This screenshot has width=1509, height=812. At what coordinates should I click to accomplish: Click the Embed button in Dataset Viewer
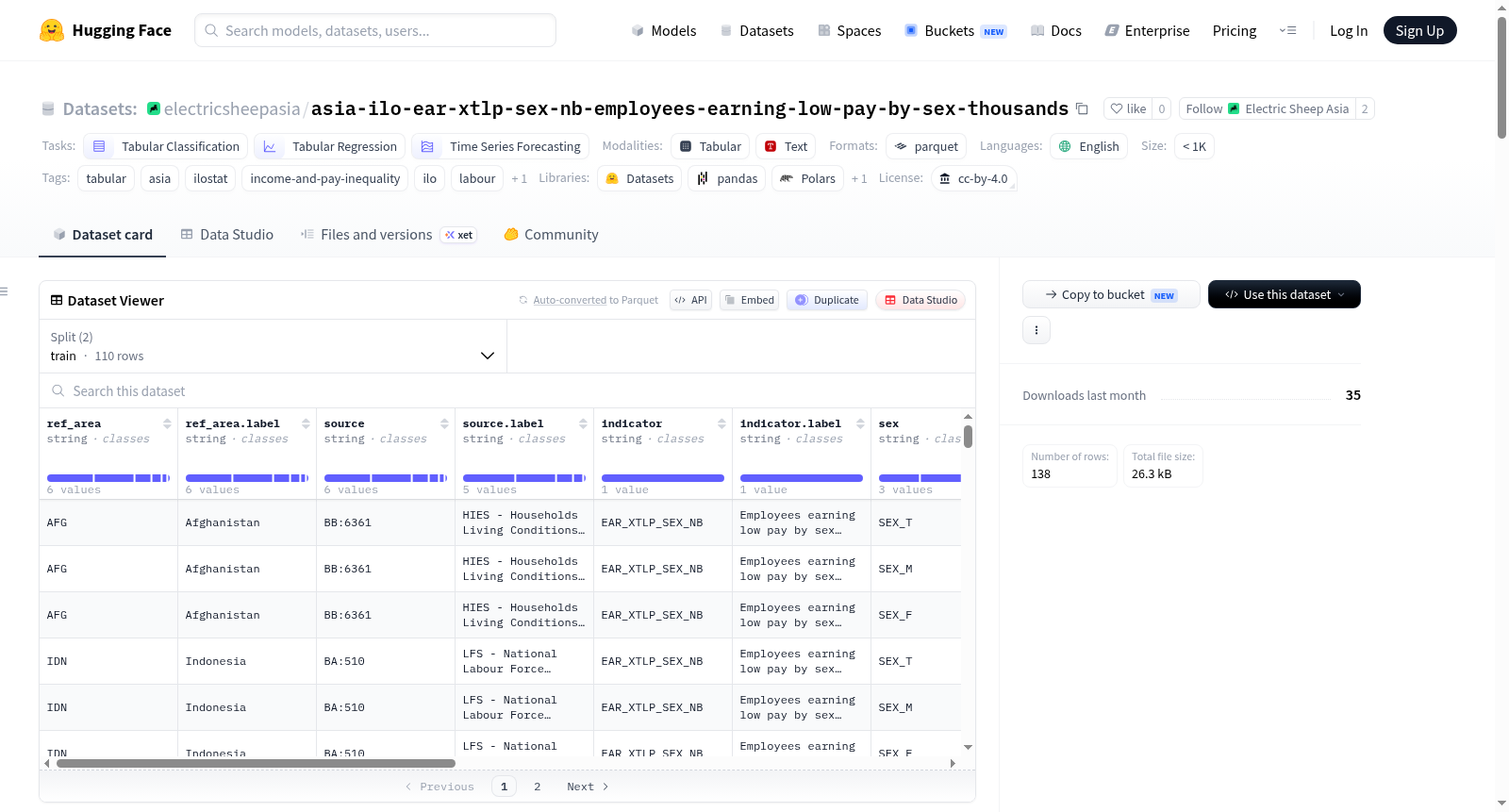(749, 300)
